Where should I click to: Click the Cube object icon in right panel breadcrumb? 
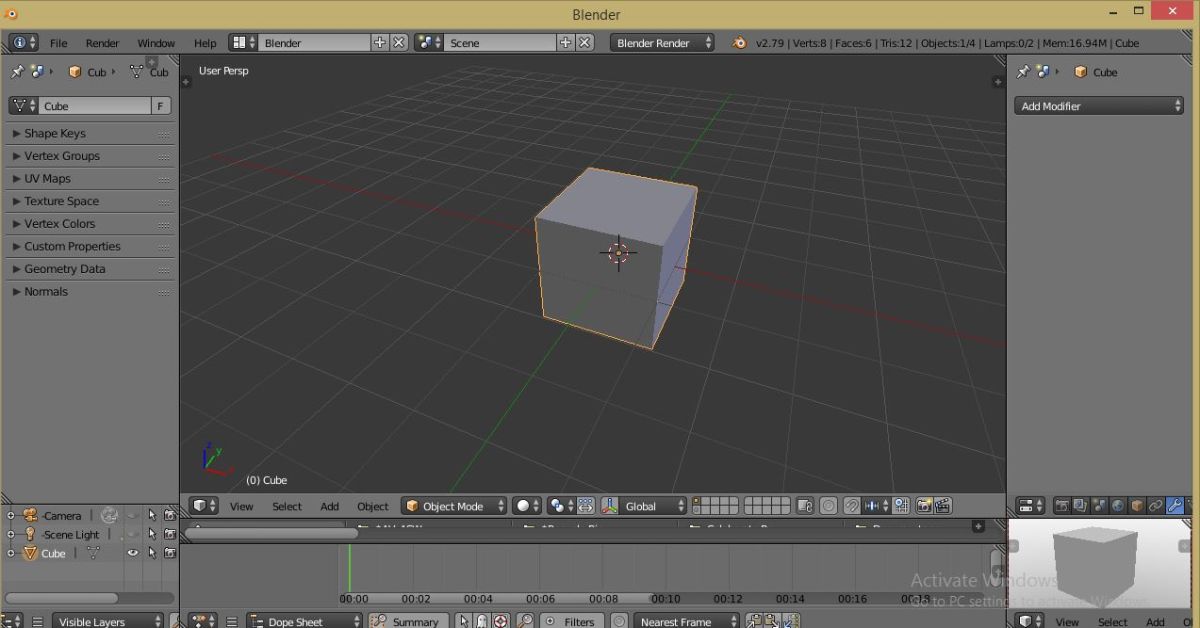point(1082,72)
